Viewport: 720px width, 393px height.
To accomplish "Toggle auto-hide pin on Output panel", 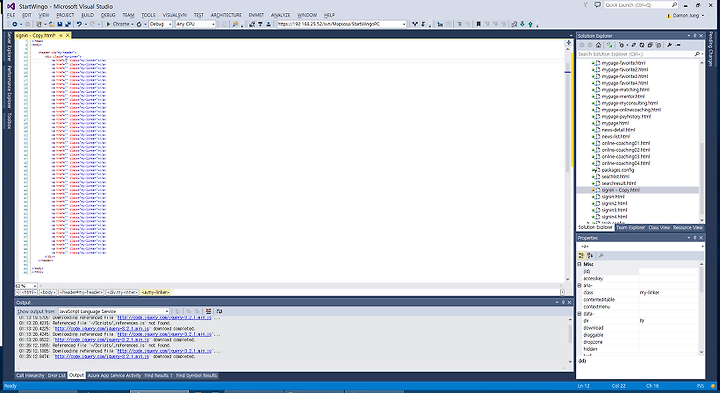I will coord(563,303).
